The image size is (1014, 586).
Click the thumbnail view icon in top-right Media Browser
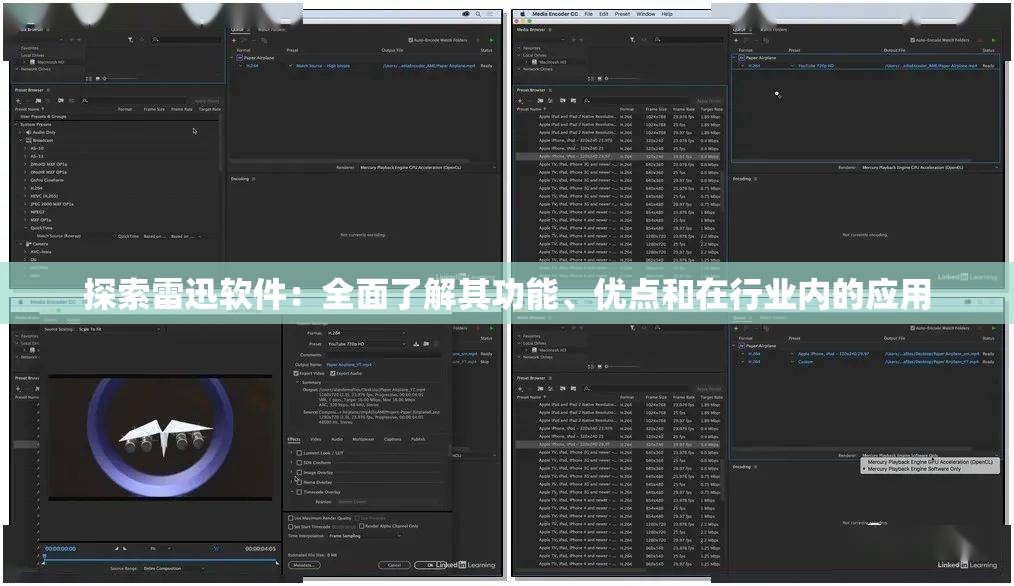pyautogui.click(x=599, y=78)
